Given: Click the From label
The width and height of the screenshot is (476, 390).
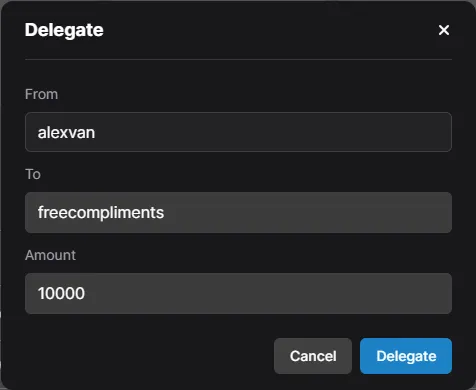Looking at the screenshot, I should (x=41, y=94).
